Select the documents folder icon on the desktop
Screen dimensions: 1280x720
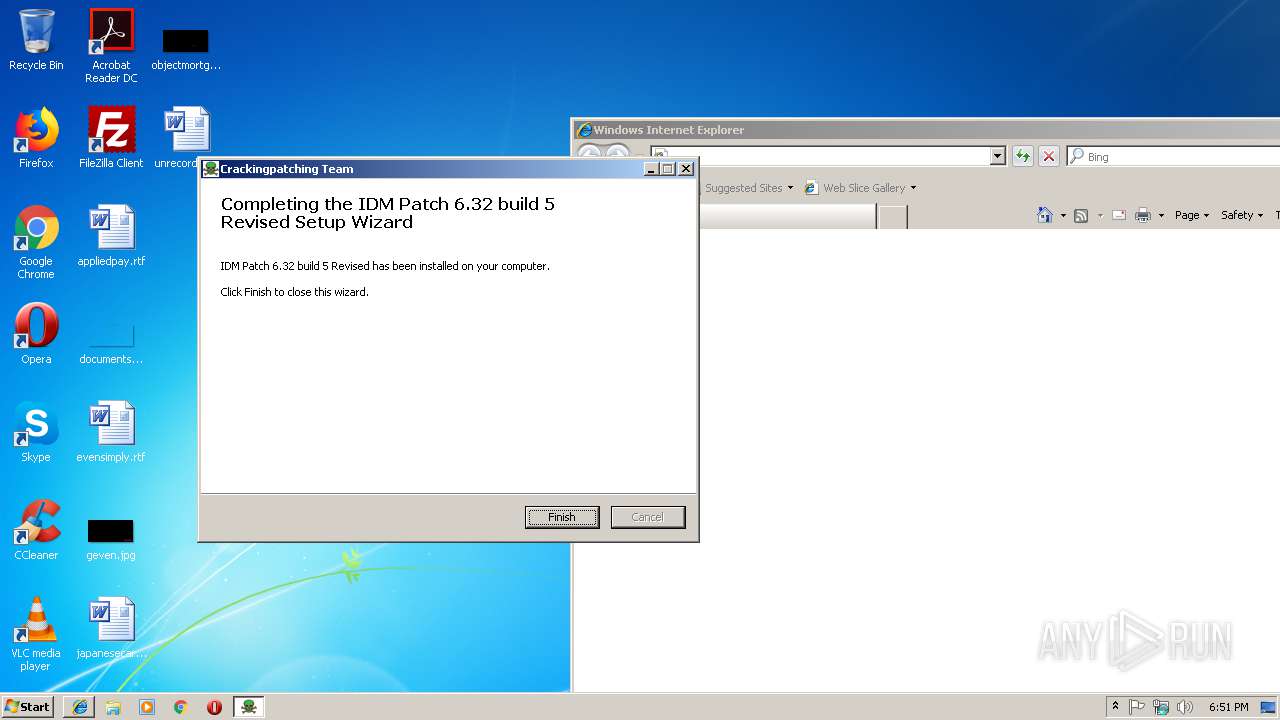click(111, 342)
